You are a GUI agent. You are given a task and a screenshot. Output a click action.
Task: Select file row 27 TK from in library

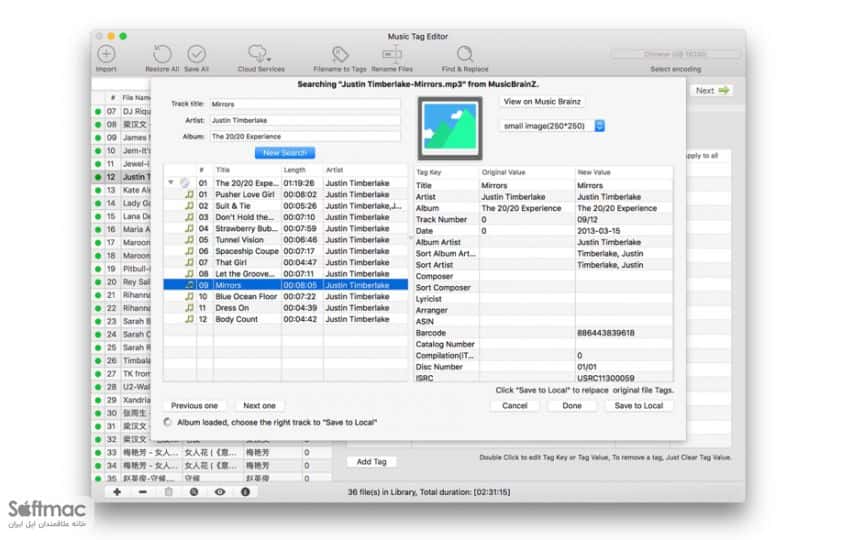[x=122, y=374]
